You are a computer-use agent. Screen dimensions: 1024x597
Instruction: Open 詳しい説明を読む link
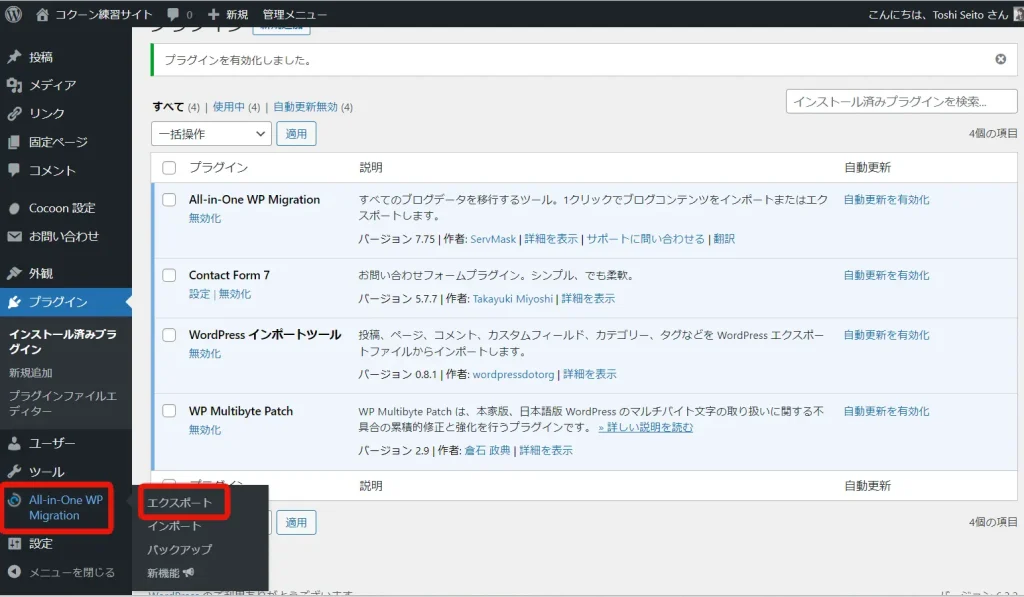(x=645, y=427)
